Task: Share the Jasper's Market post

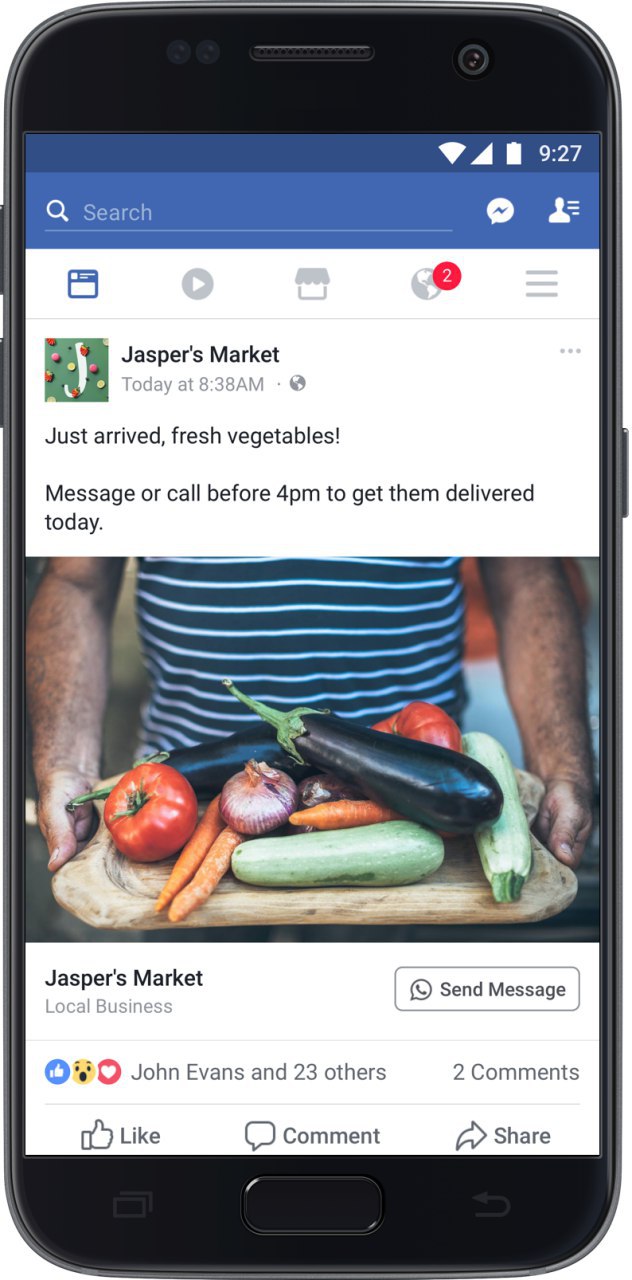Action: [503, 1135]
